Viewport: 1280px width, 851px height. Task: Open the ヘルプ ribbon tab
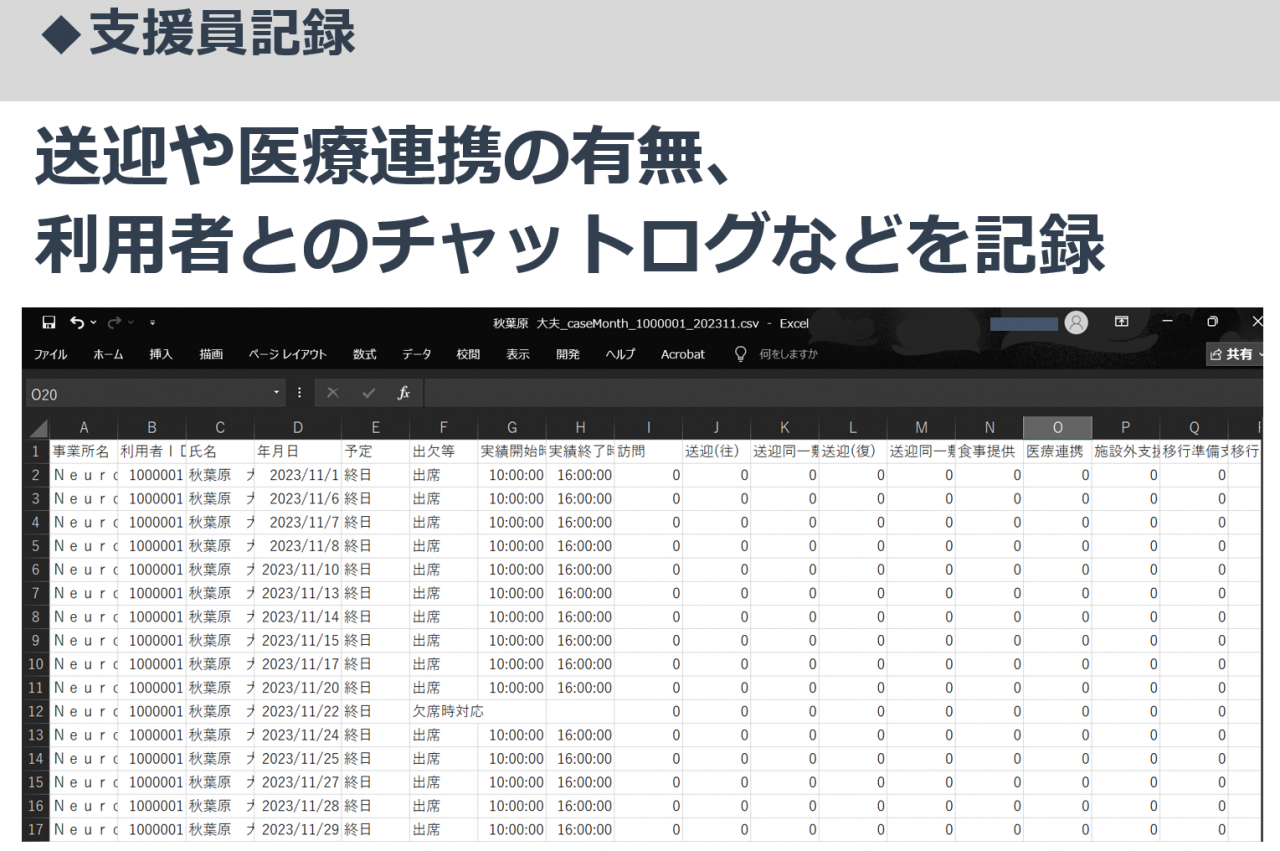620,354
